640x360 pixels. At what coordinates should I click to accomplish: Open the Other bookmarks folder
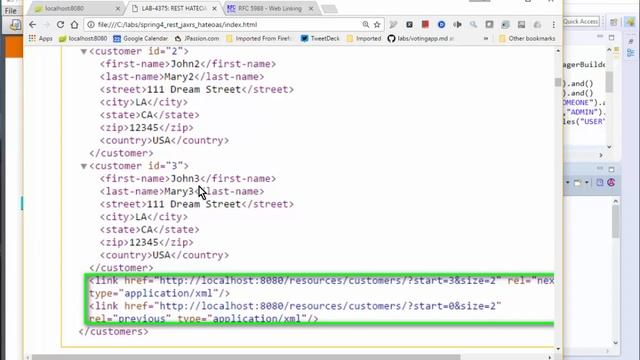527,38
